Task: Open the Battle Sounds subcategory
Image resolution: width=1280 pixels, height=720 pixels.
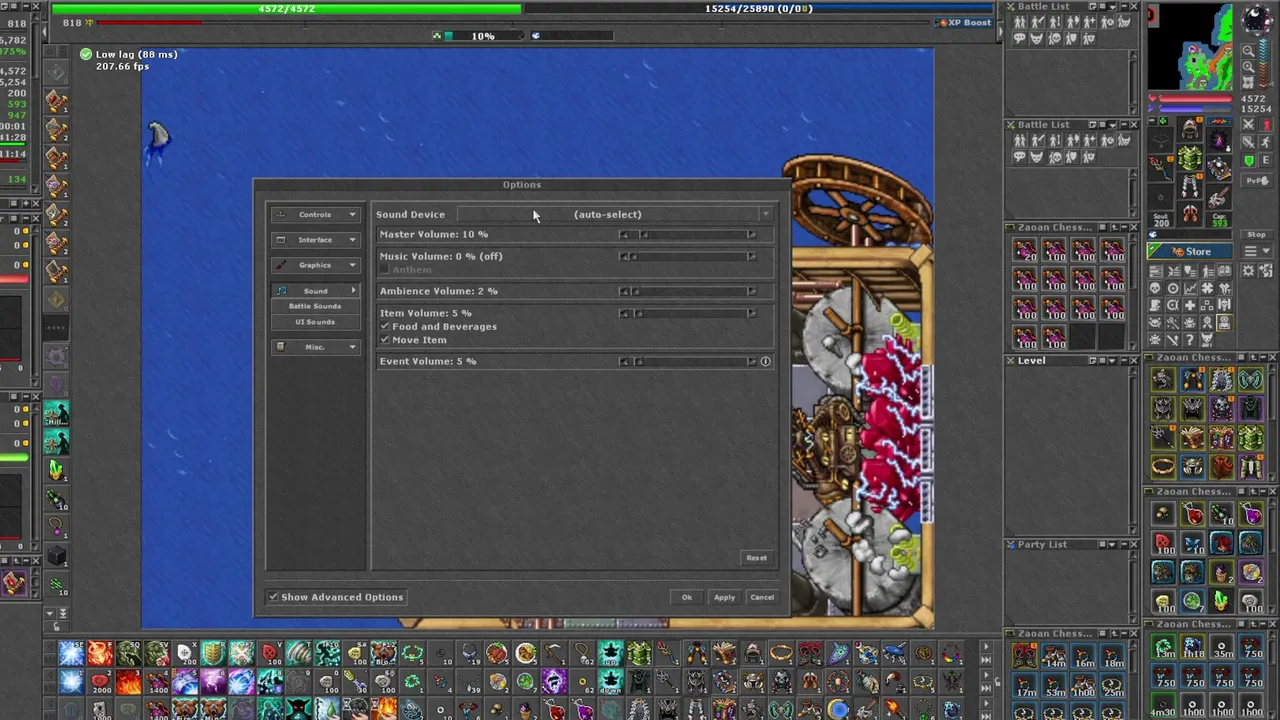Action: (x=315, y=306)
